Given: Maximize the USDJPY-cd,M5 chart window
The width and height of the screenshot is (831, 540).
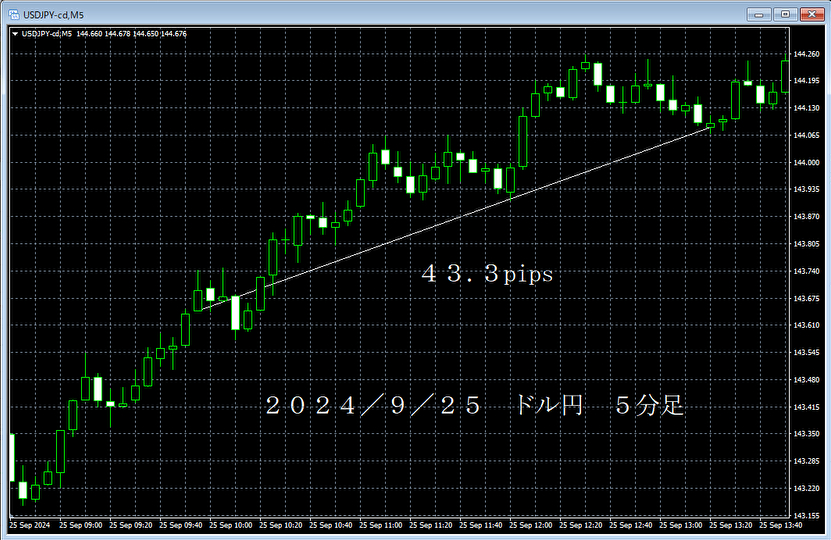Looking at the screenshot, I should click(785, 14).
